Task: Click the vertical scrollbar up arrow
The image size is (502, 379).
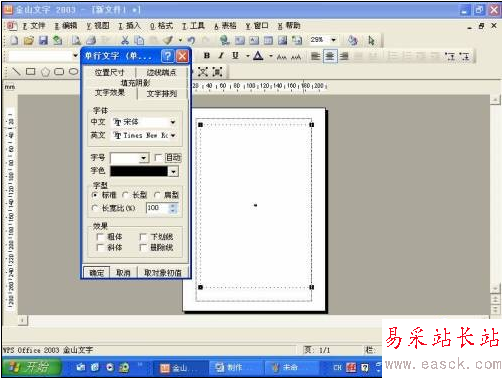Action: (495, 100)
